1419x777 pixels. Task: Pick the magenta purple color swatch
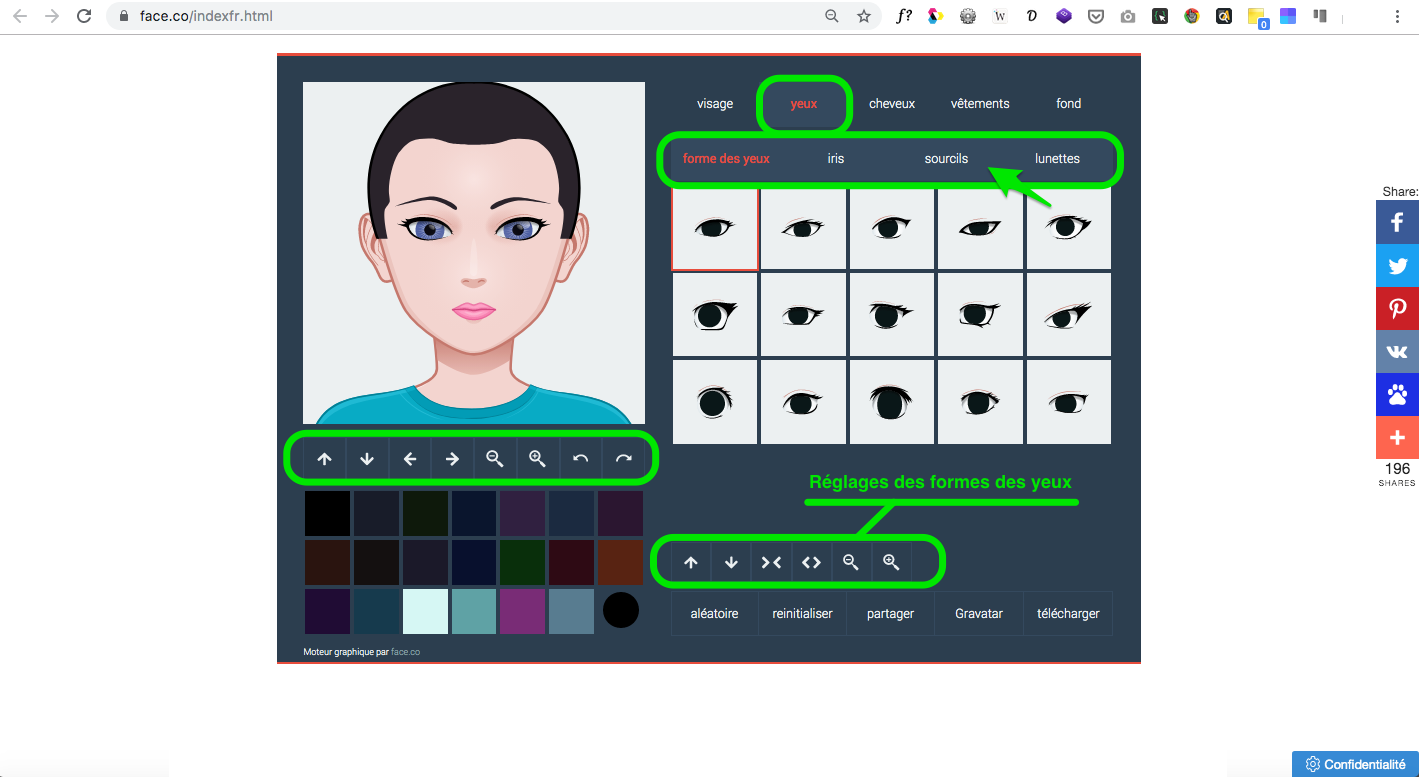(x=523, y=611)
